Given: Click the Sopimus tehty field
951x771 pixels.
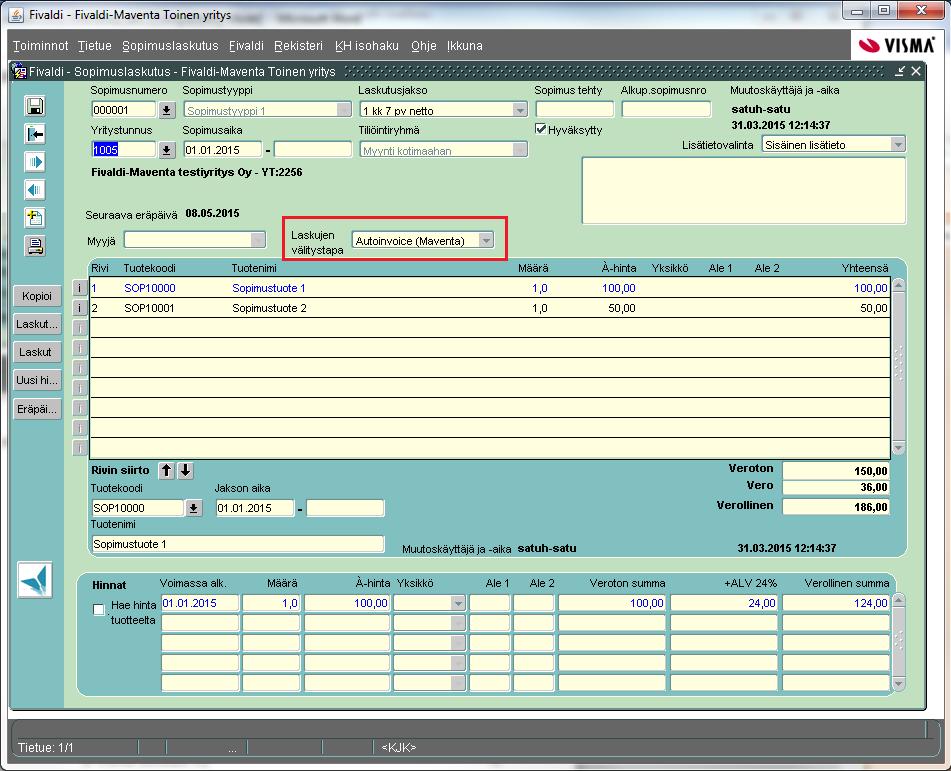Looking at the screenshot, I should click(x=574, y=110).
